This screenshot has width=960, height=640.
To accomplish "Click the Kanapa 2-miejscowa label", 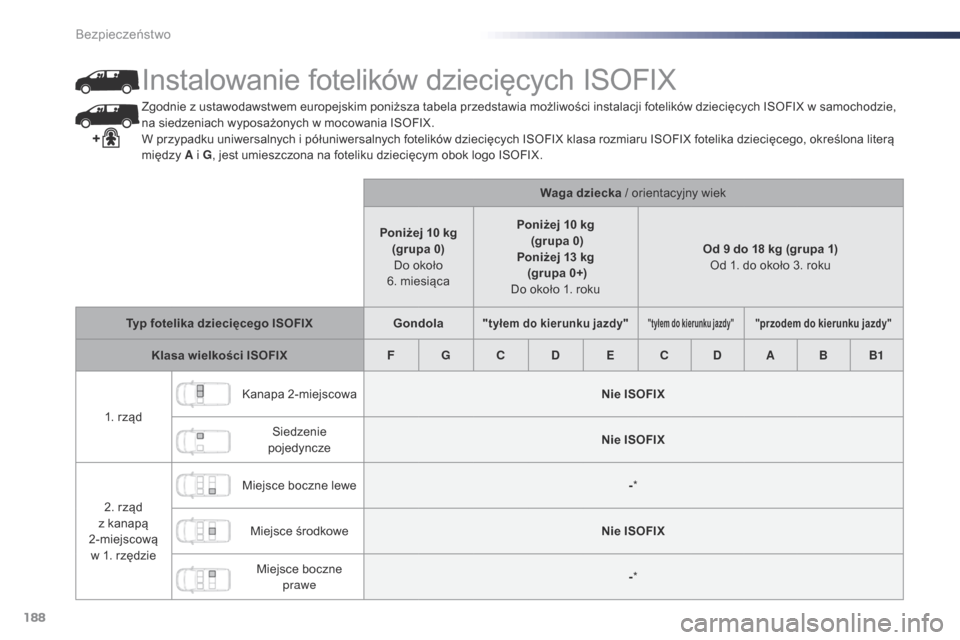I will pos(299,394).
